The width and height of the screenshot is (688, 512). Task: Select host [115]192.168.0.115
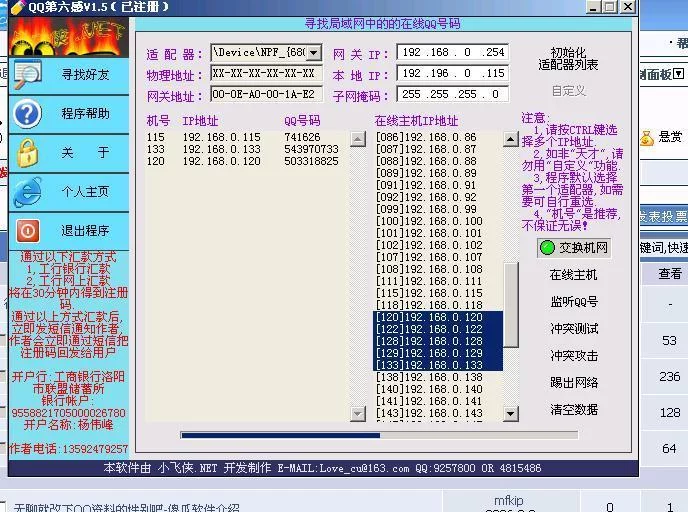pyautogui.click(x=438, y=293)
